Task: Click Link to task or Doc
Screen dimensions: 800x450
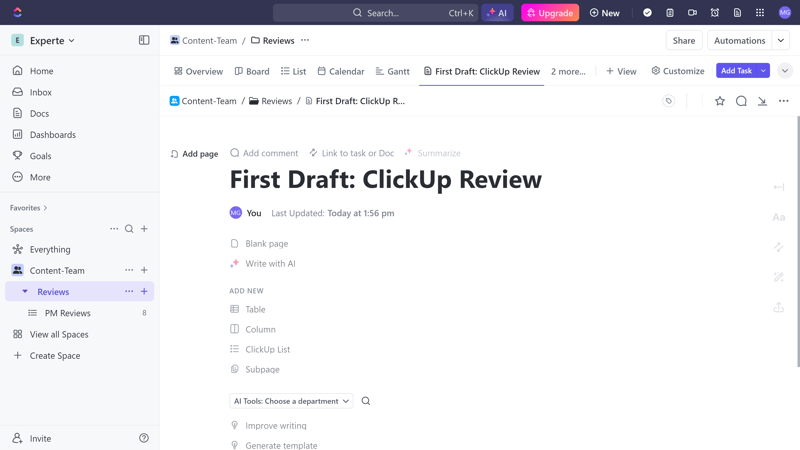Action: point(352,153)
